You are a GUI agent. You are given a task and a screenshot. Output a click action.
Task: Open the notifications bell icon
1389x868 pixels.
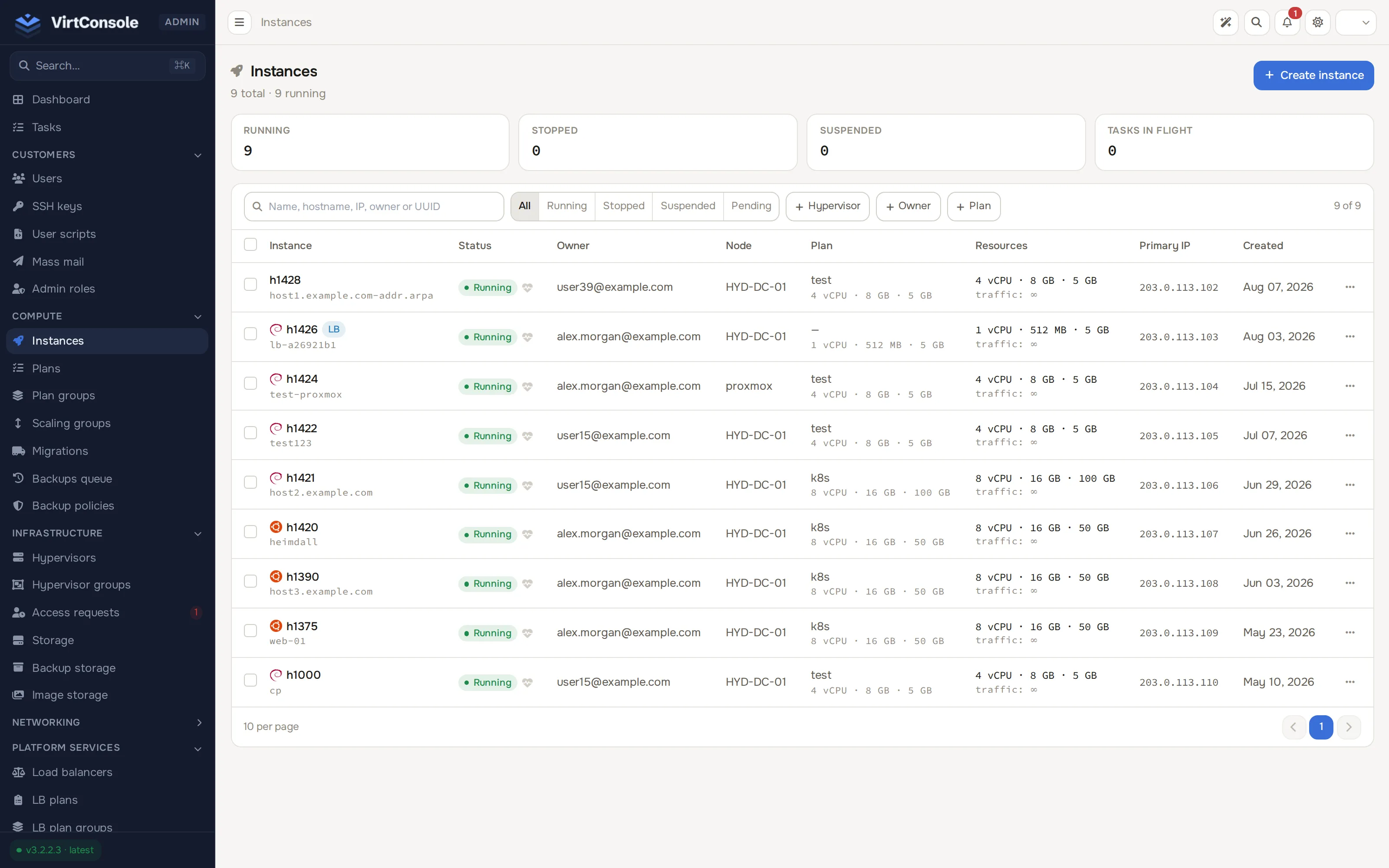coord(1287,23)
